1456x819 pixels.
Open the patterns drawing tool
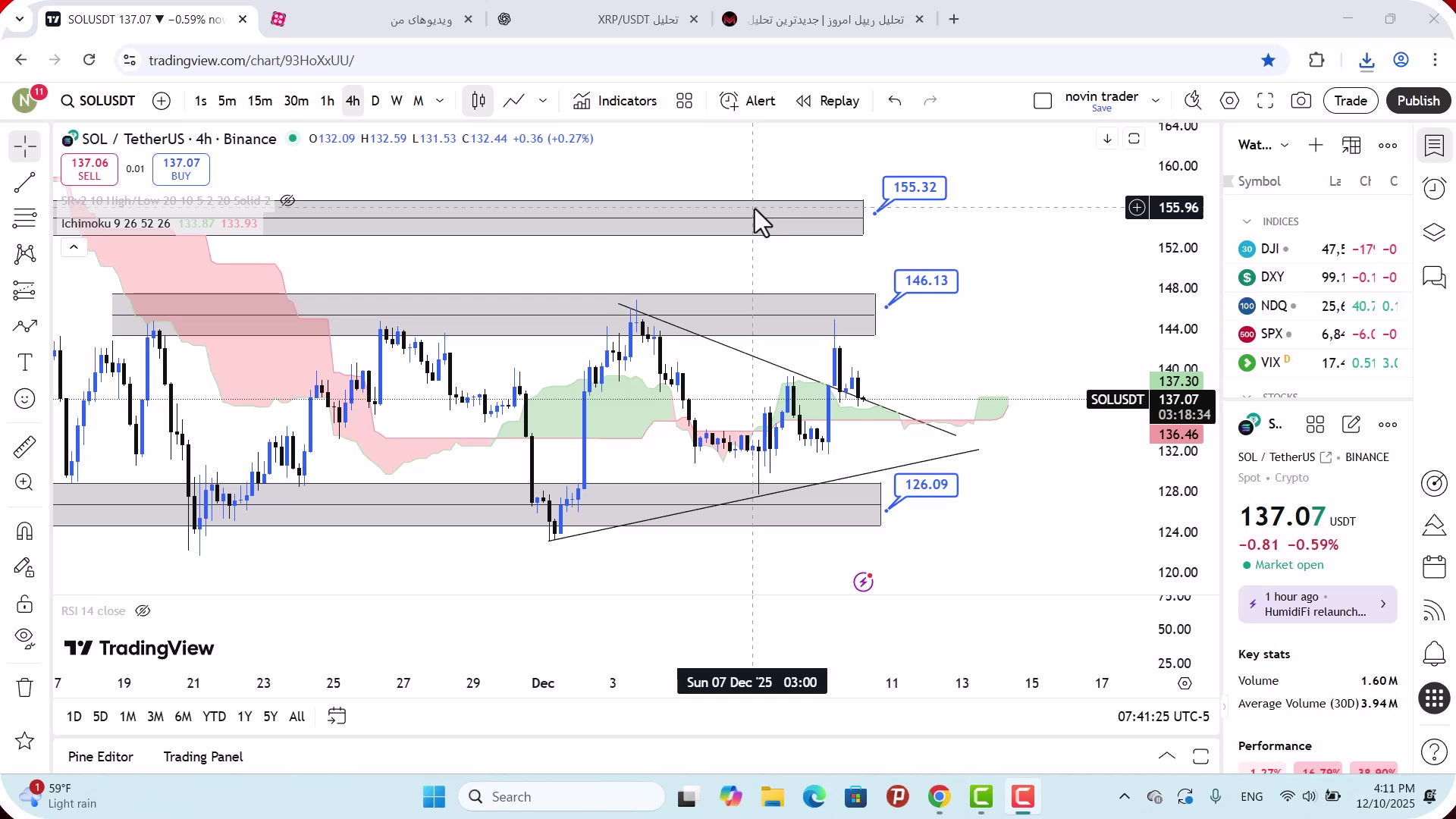coord(25,254)
